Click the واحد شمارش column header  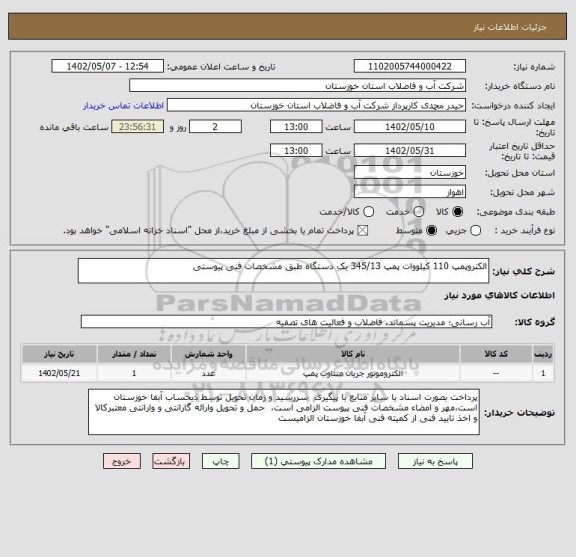[208, 354]
